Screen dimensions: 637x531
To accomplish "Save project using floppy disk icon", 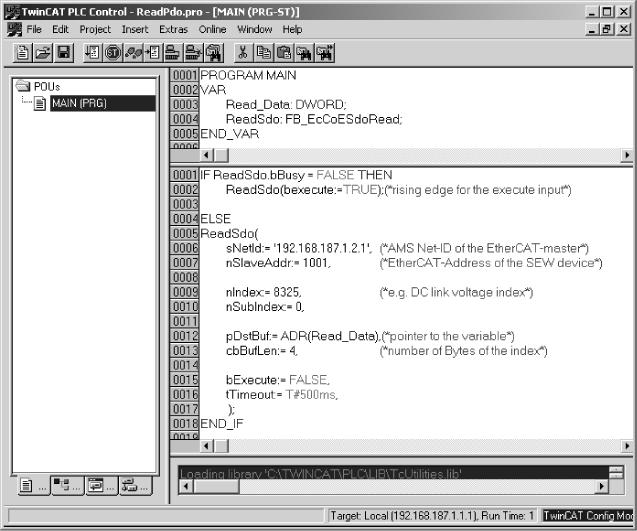I will (x=64, y=53).
